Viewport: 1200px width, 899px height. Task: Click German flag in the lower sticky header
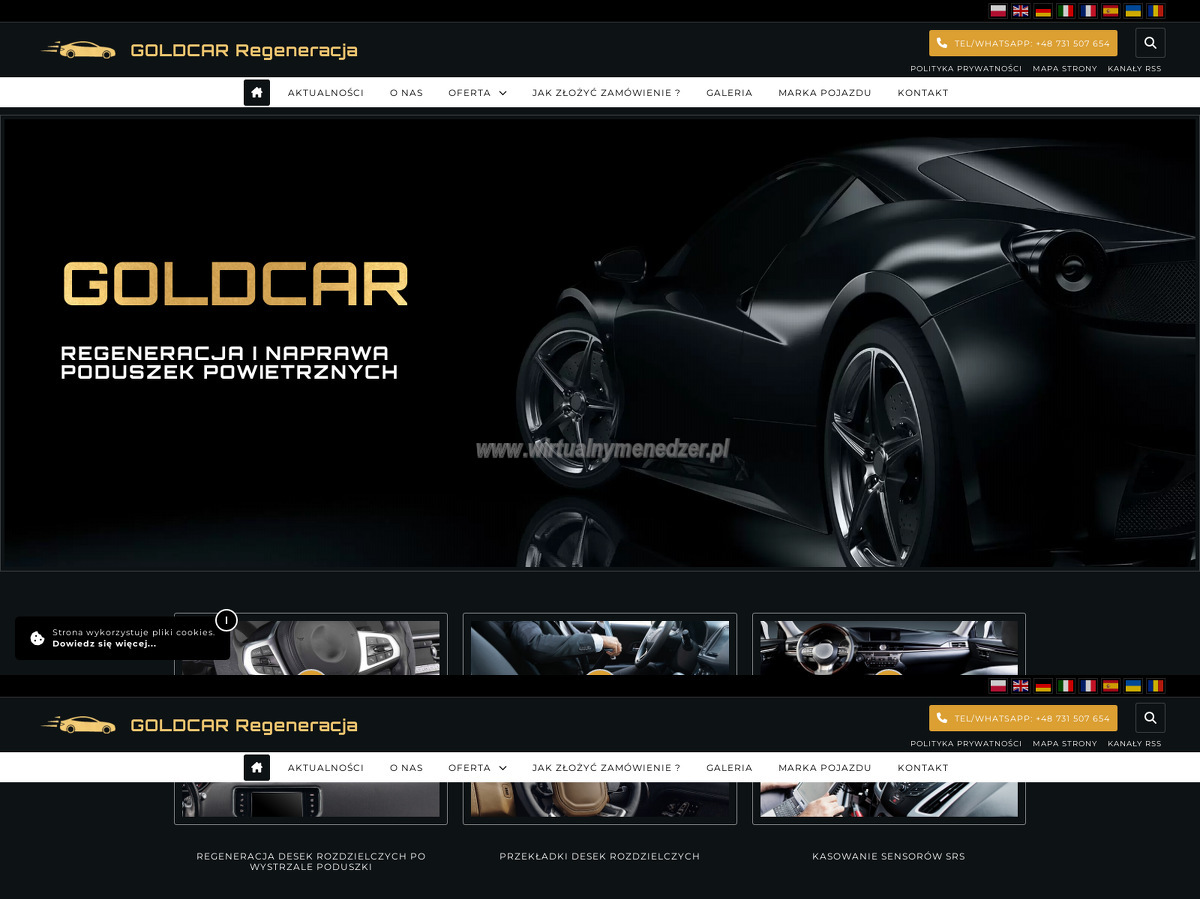pos(1043,686)
